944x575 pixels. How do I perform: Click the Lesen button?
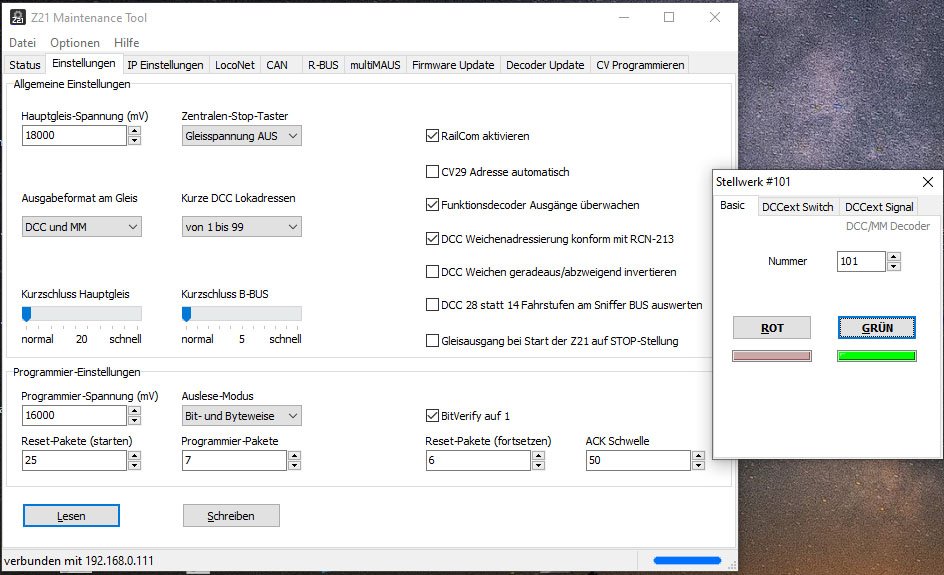tap(71, 516)
